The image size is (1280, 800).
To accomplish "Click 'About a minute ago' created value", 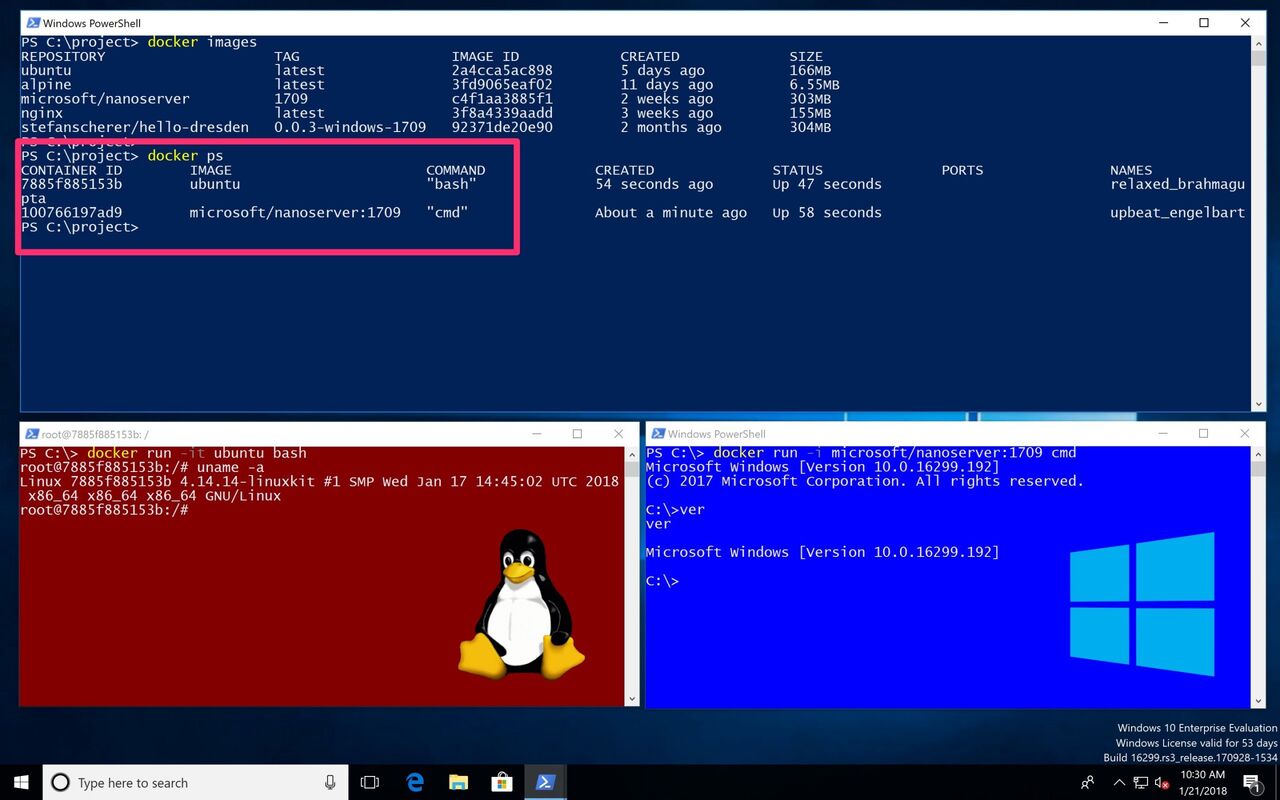I will (671, 212).
